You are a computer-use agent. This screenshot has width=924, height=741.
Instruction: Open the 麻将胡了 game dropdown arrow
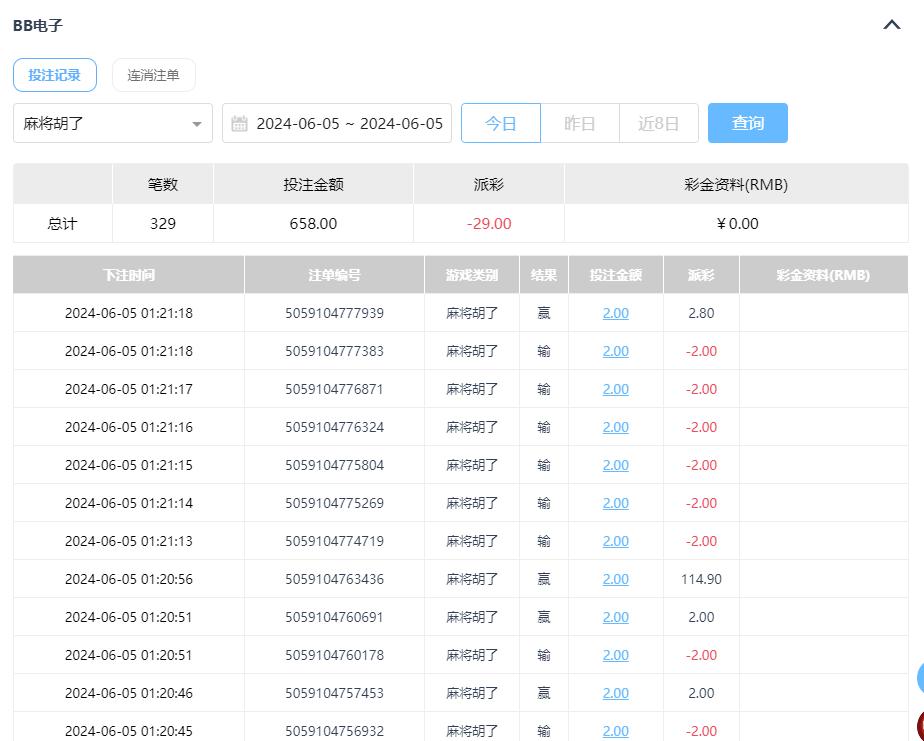point(196,124)
